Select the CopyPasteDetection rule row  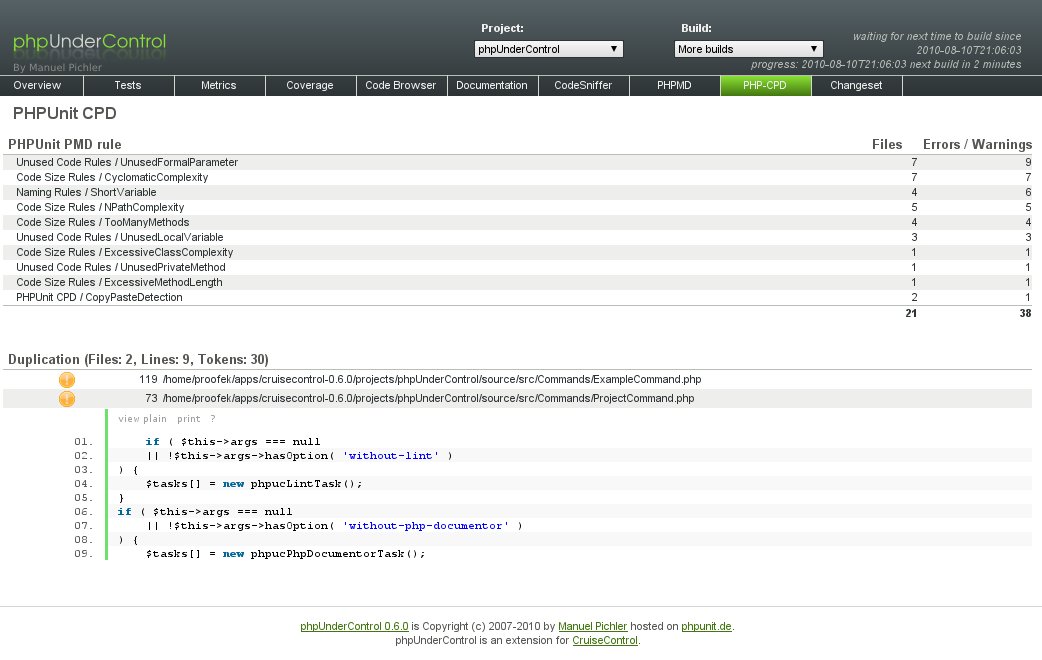(99, 297)
